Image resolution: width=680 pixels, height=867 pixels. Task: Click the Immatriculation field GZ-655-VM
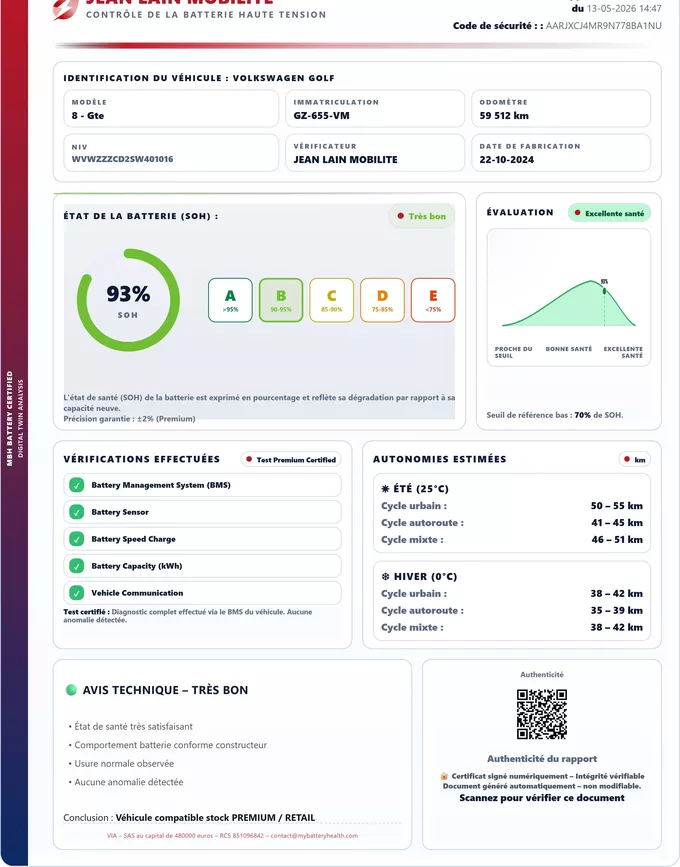coord(375,109)
